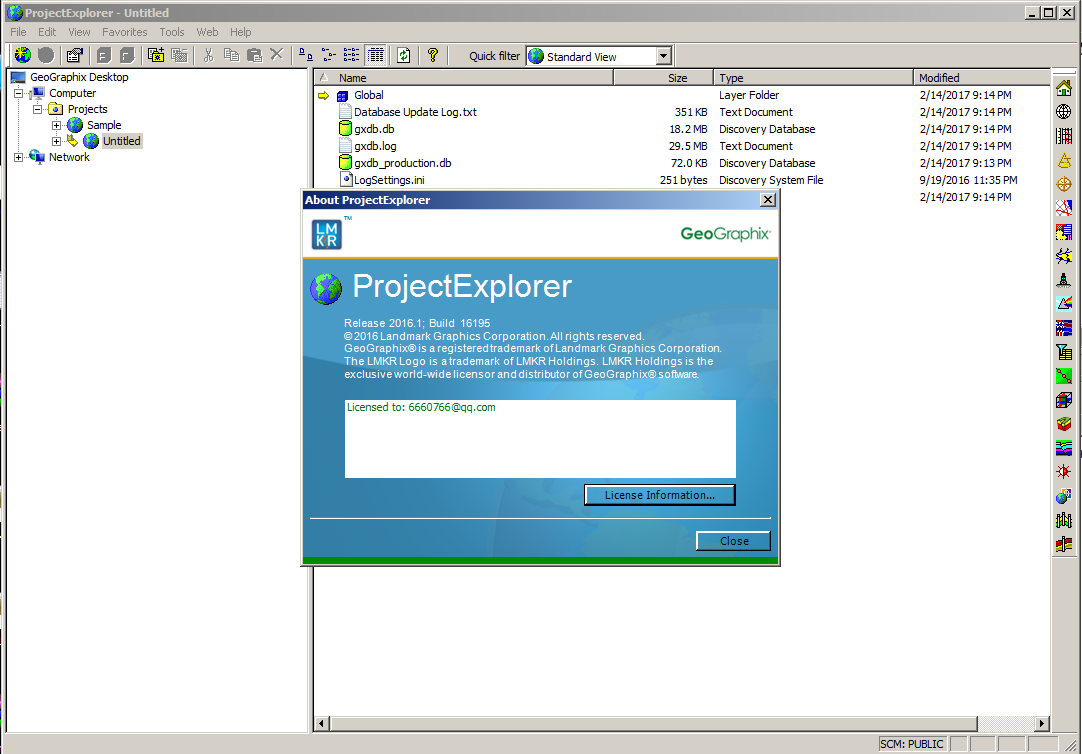Collapse the Computer tree node
The height and width of the screenshot is (754, 1082).
pyautogui.click(x=19, y=93)
